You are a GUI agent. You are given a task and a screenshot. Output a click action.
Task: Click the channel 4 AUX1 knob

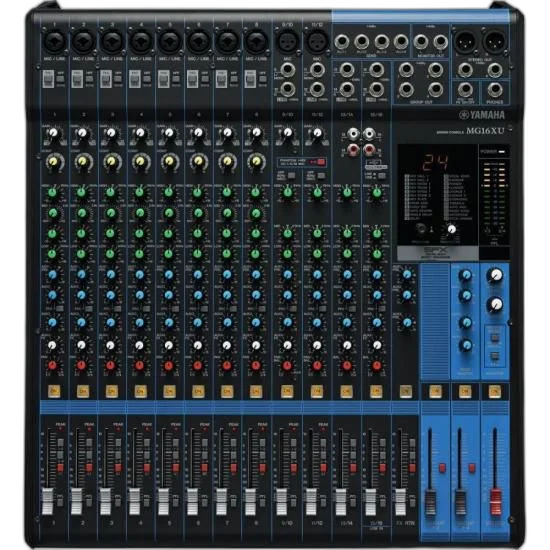pos(140,274)
